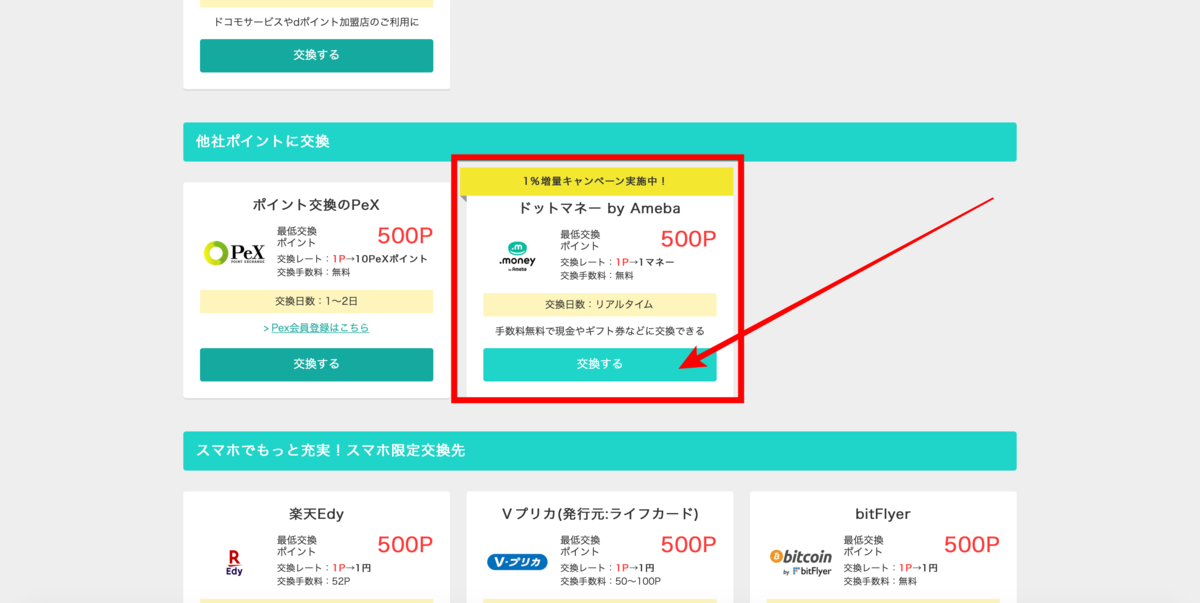Click the bitFlyer card title
Image resolution: width=1200 pixels, height=603 pixels.
pos(883,514)
